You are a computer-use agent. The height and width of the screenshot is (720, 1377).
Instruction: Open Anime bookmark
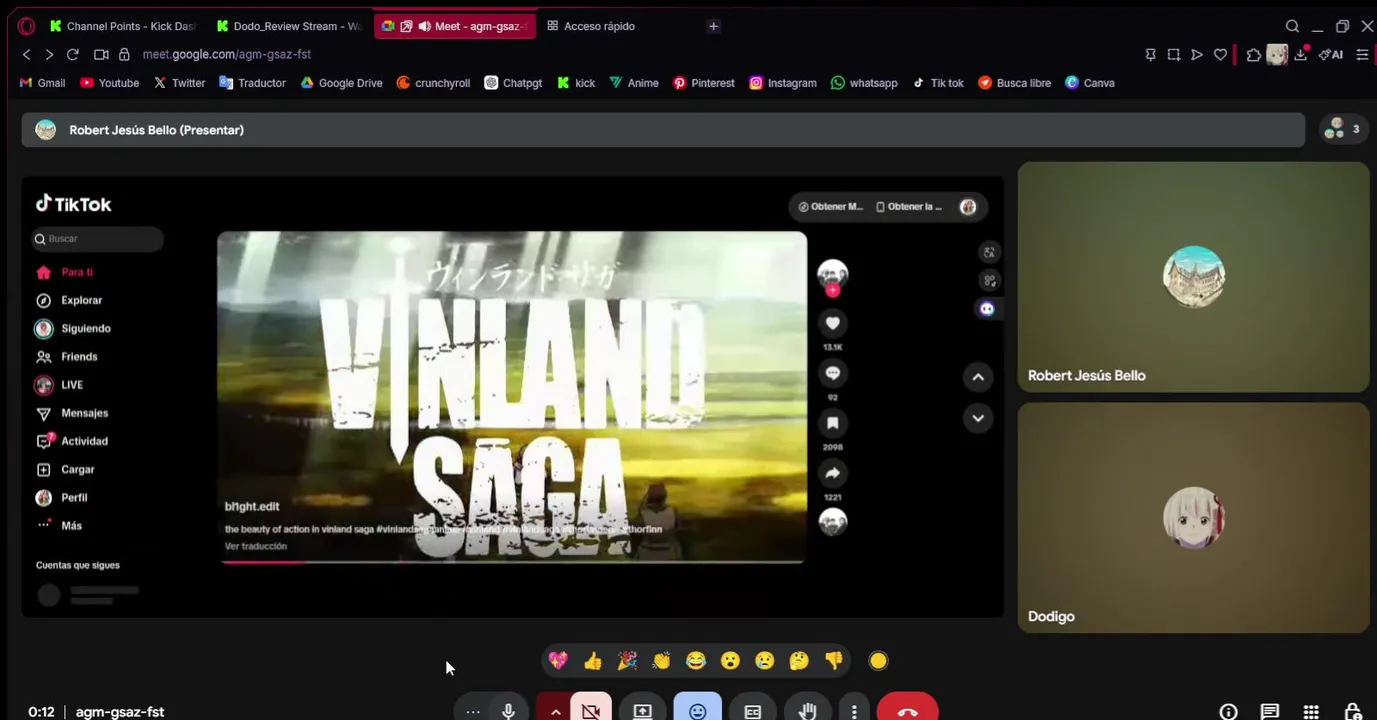(x=634, y=83)
